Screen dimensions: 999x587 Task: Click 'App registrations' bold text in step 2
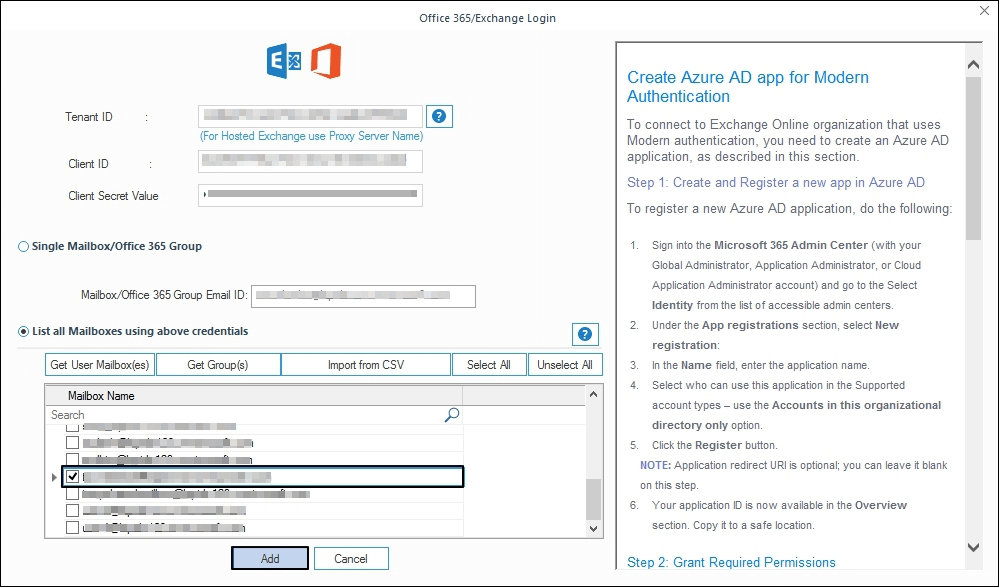pos(750,325)
